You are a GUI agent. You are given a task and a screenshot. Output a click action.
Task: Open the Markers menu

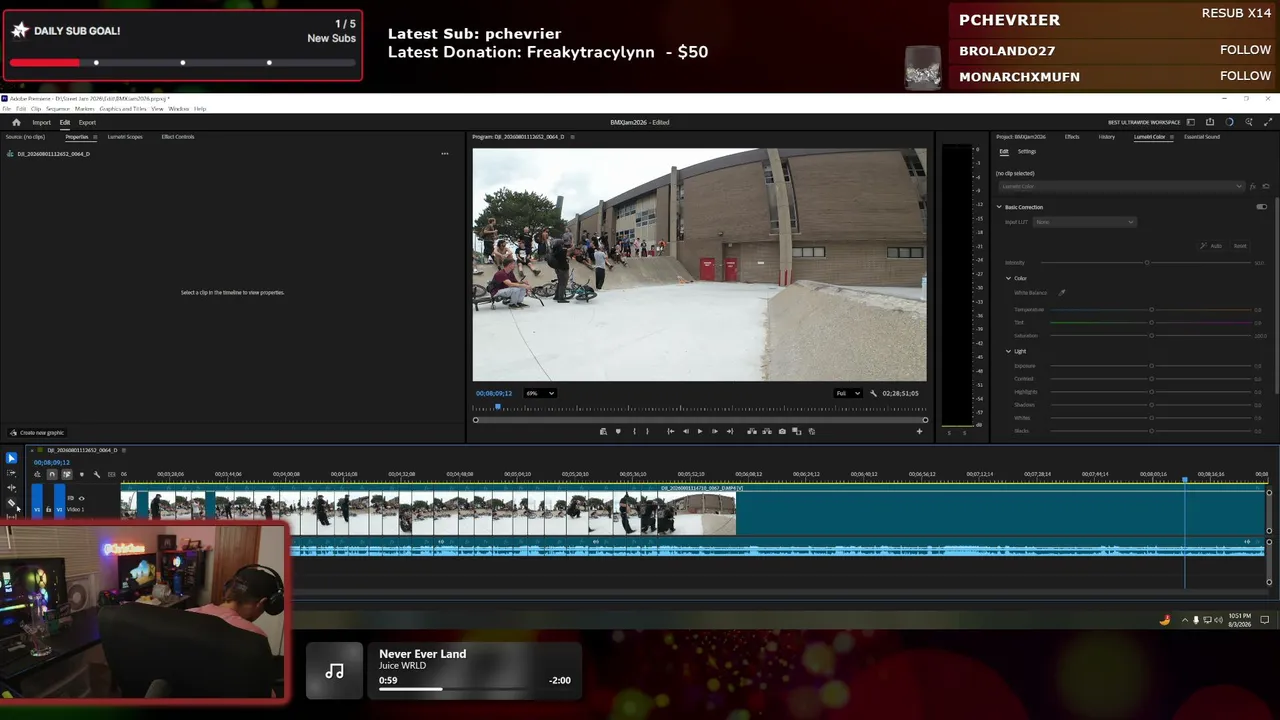(85, 108)
